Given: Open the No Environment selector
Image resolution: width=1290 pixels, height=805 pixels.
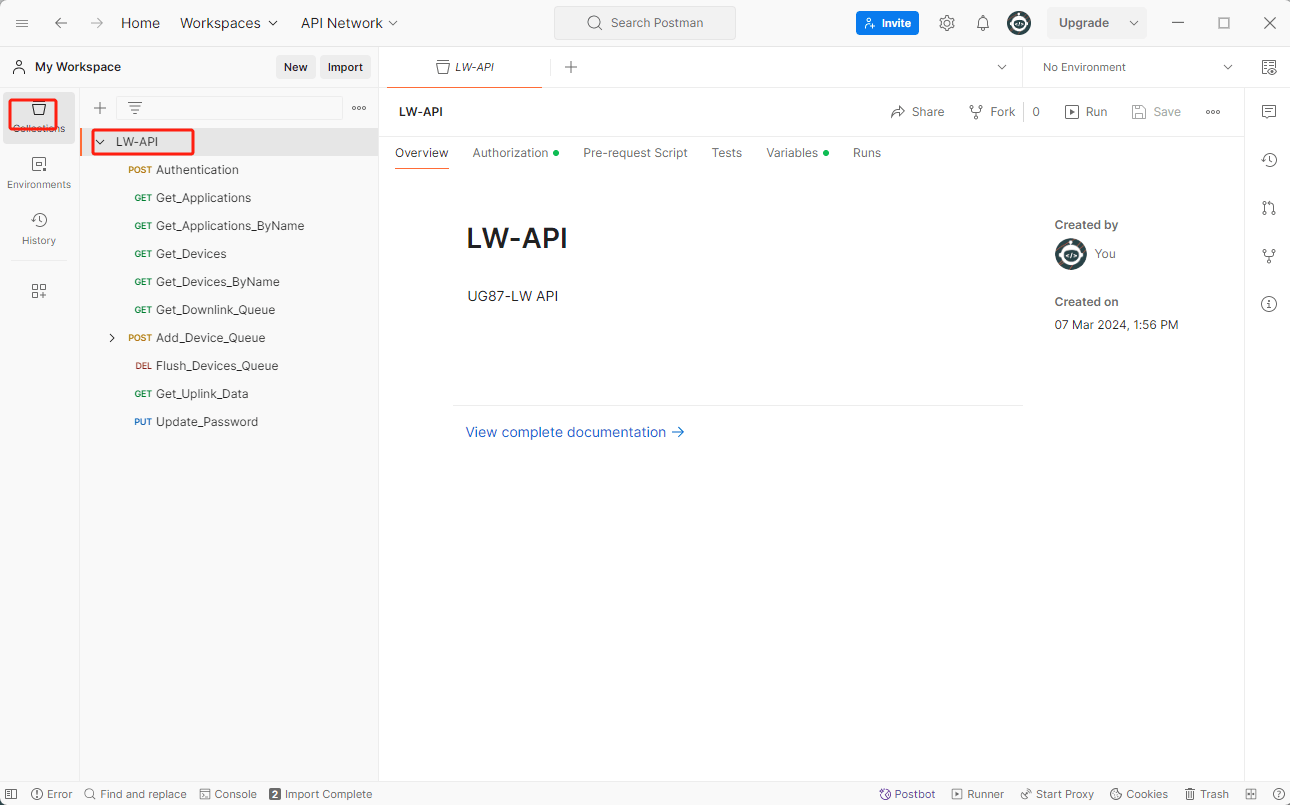Looking at the screenshot, I should click(x=1138, y=67).
